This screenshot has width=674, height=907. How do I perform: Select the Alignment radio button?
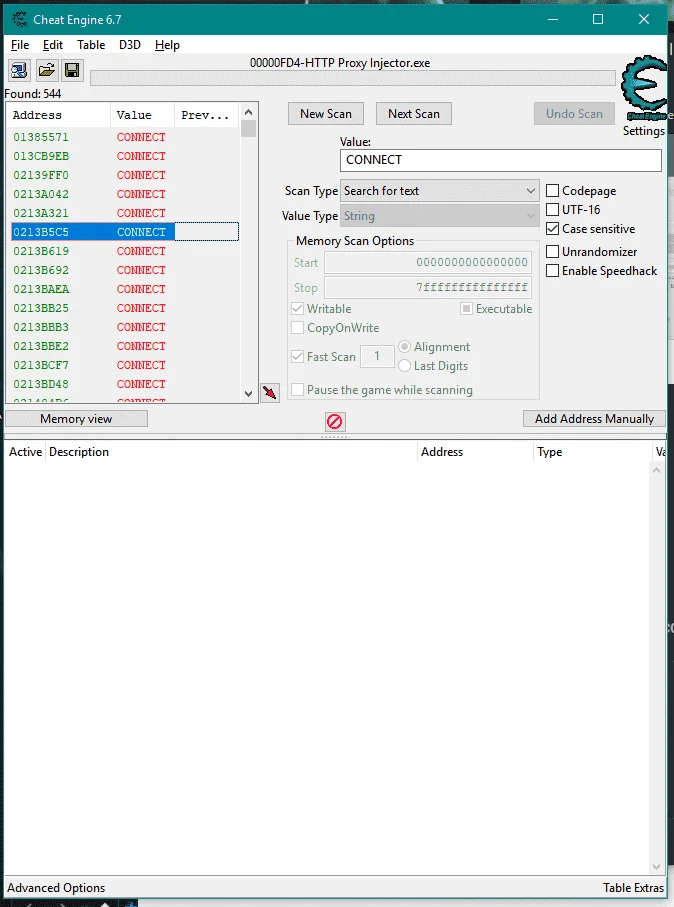(x=404, y=346)
